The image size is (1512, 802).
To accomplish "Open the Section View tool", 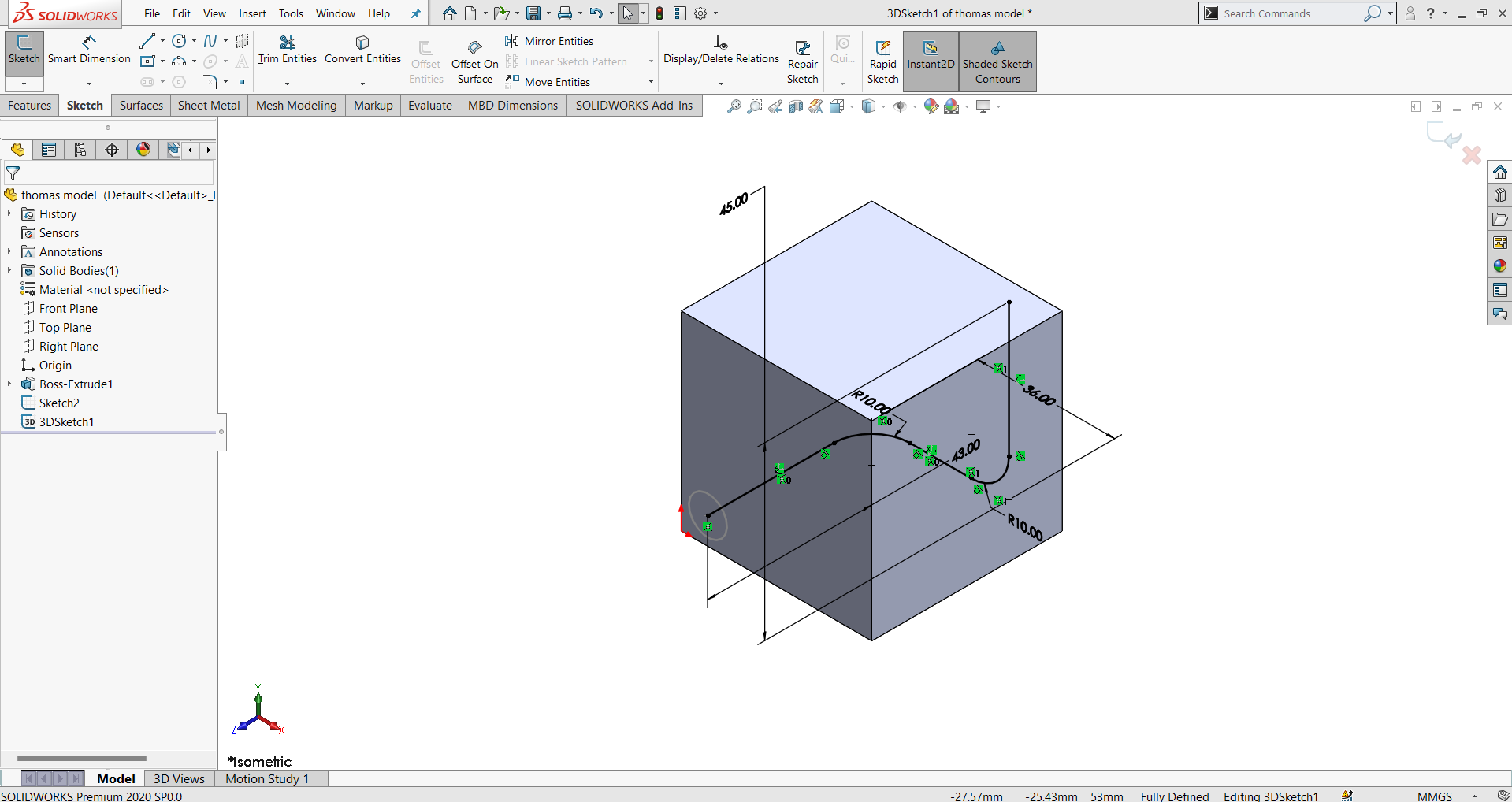I will pyautogui.click(x=796, y=106).
